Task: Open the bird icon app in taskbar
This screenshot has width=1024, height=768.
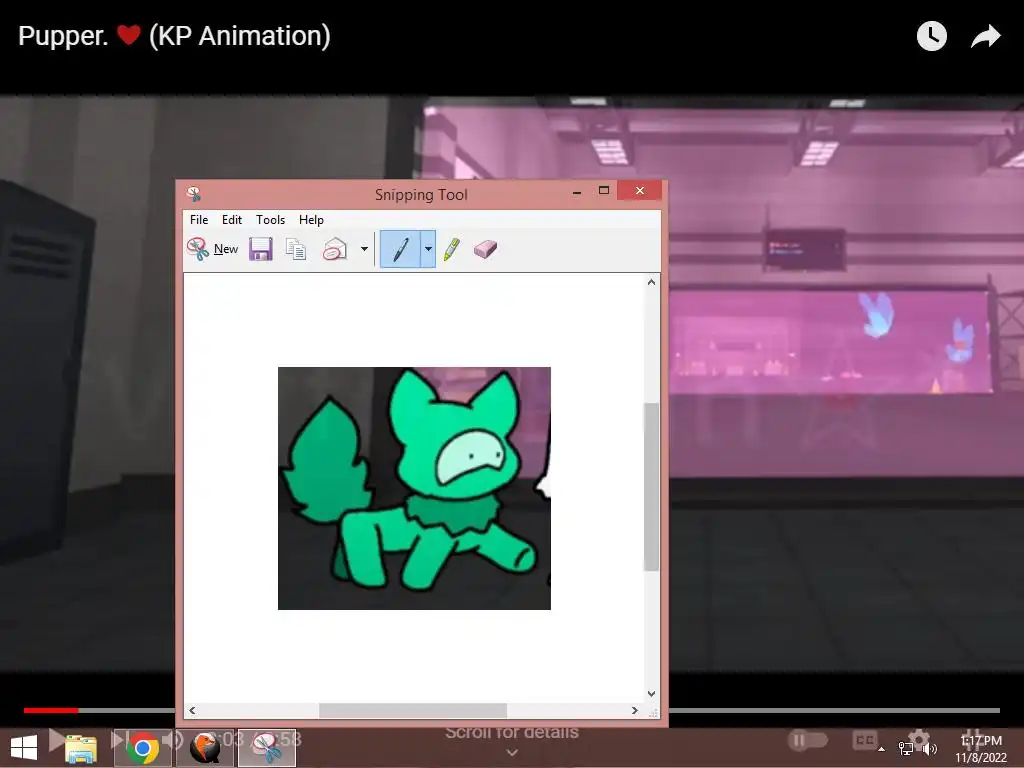Action: point(204,748)
